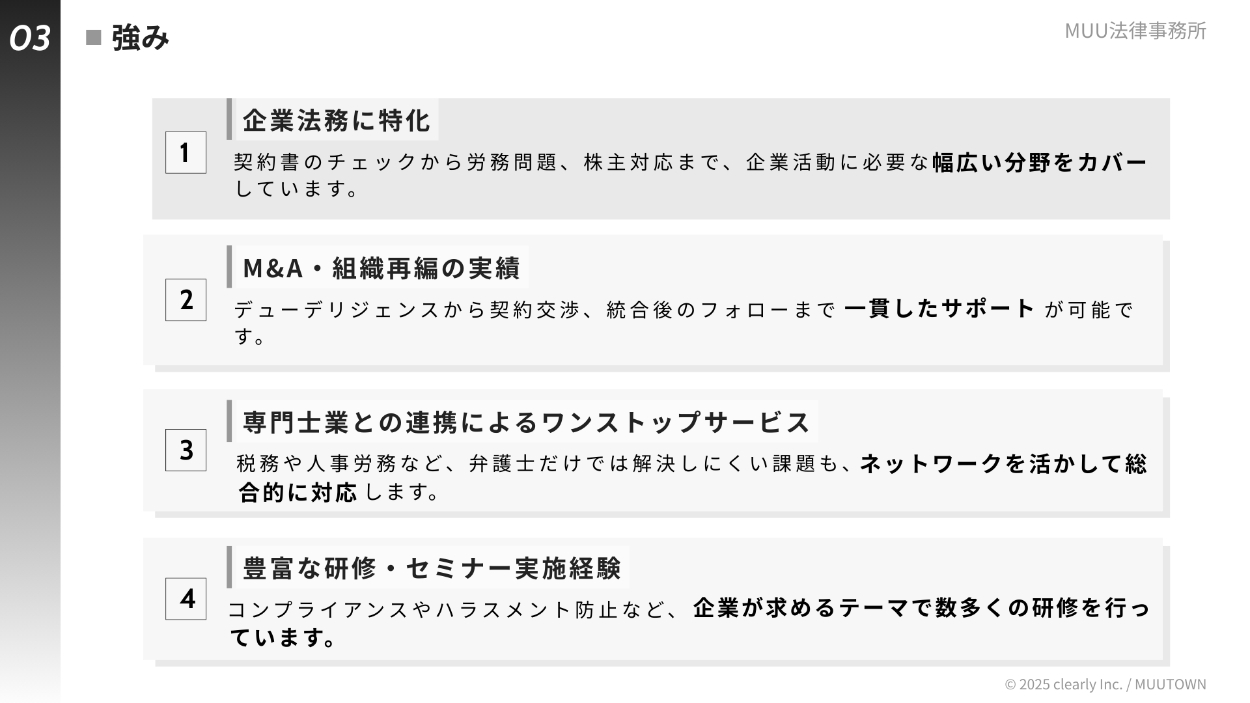The height and width of the screenshot is (703, 1250).
Task: Select the bold text ネットワークを活かして総
Action: click(1003, 463)
